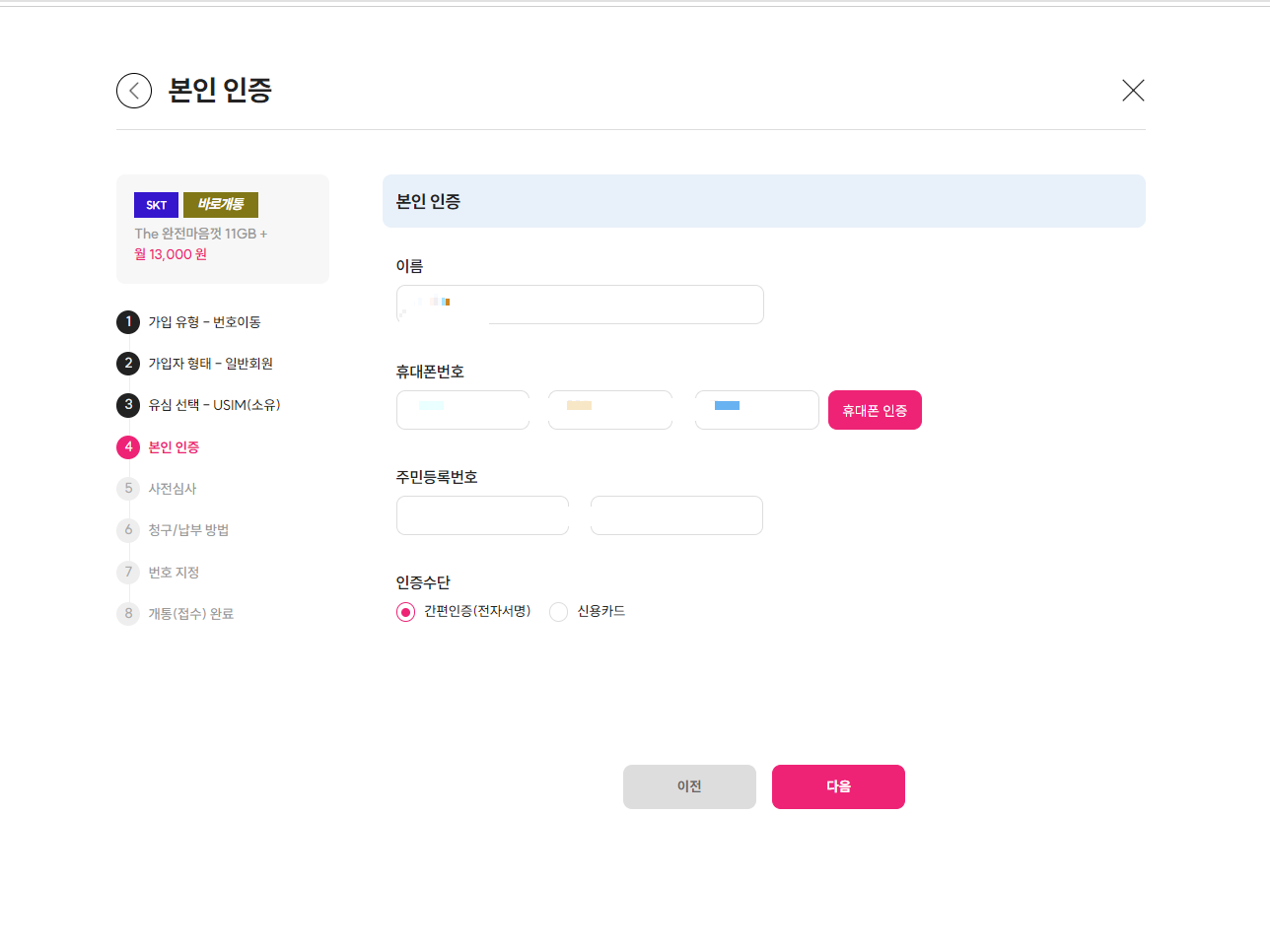Click the 월 13,000 원 price text

coord(170,253)
